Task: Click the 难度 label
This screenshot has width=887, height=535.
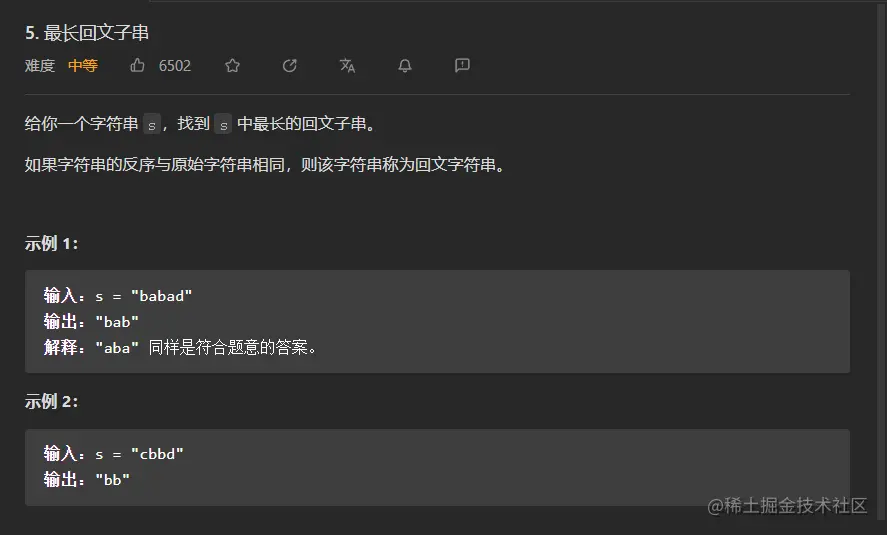Action: (x=40, y=66)
